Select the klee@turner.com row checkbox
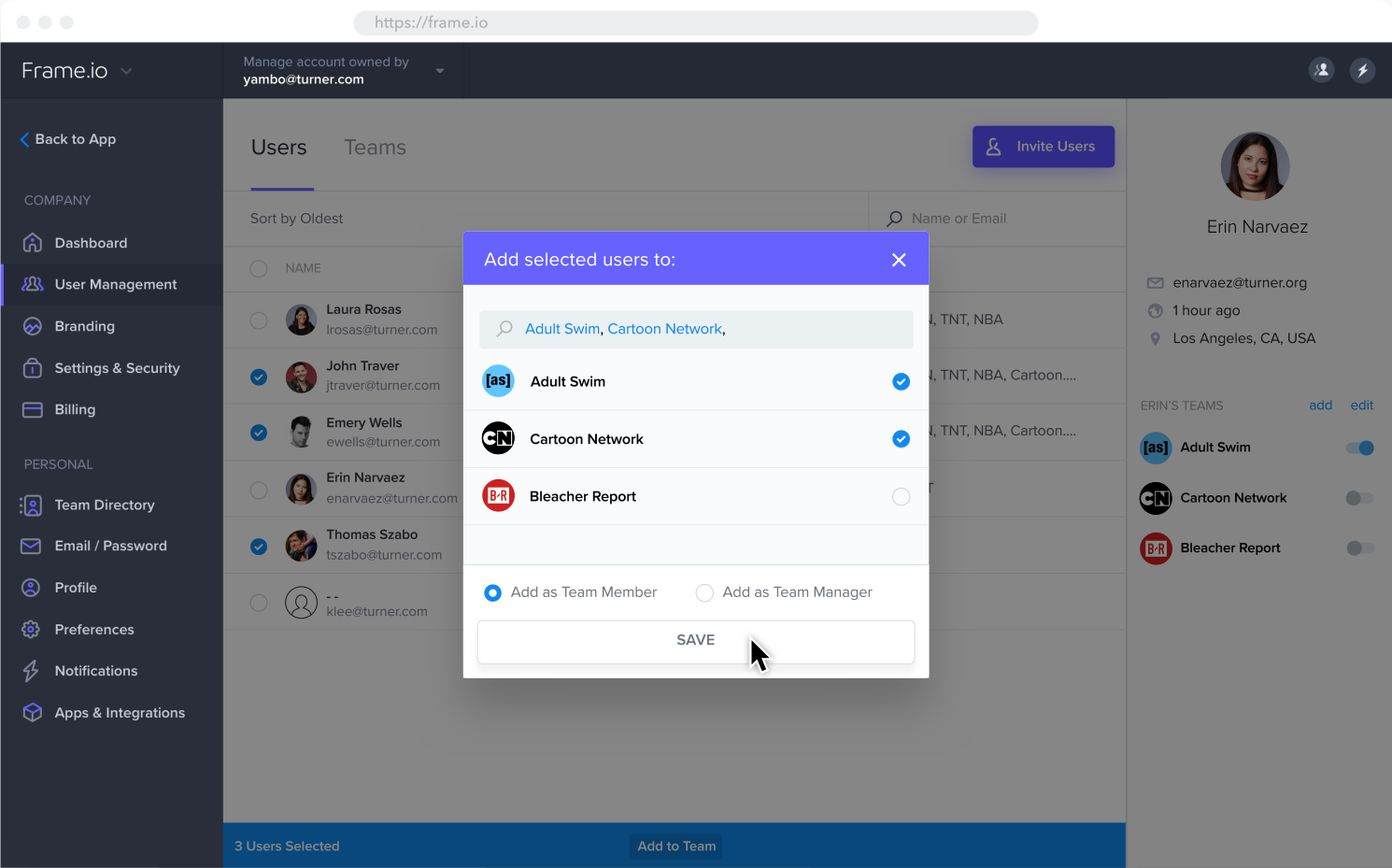Screen dimensions: 1392x868 [259, 603]
